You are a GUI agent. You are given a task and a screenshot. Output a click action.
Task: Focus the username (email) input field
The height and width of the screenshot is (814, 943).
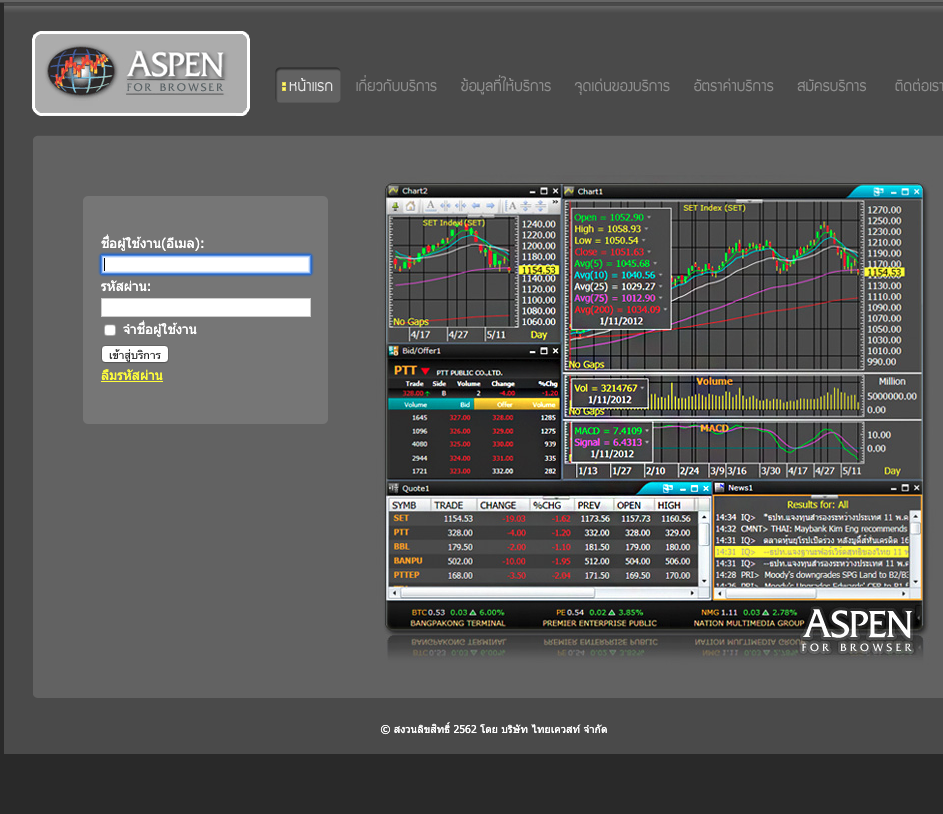coord(206,265)
